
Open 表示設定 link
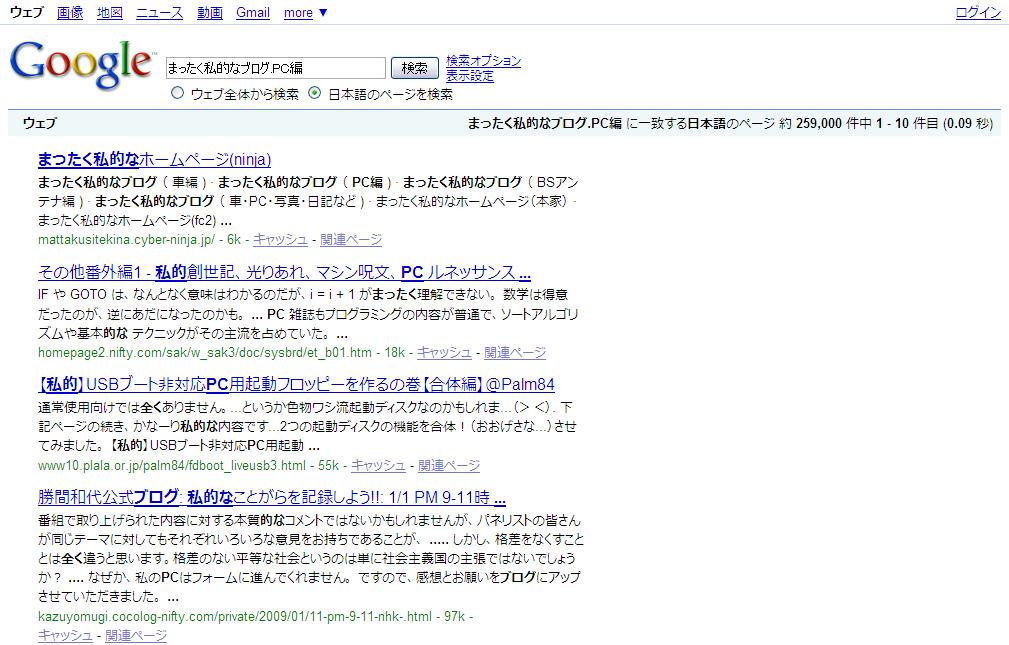pos(470,75)
